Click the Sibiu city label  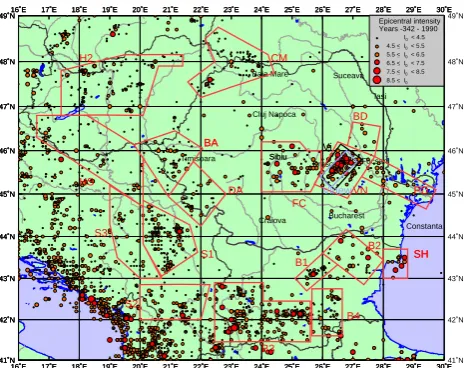click(x=278, y=156)
